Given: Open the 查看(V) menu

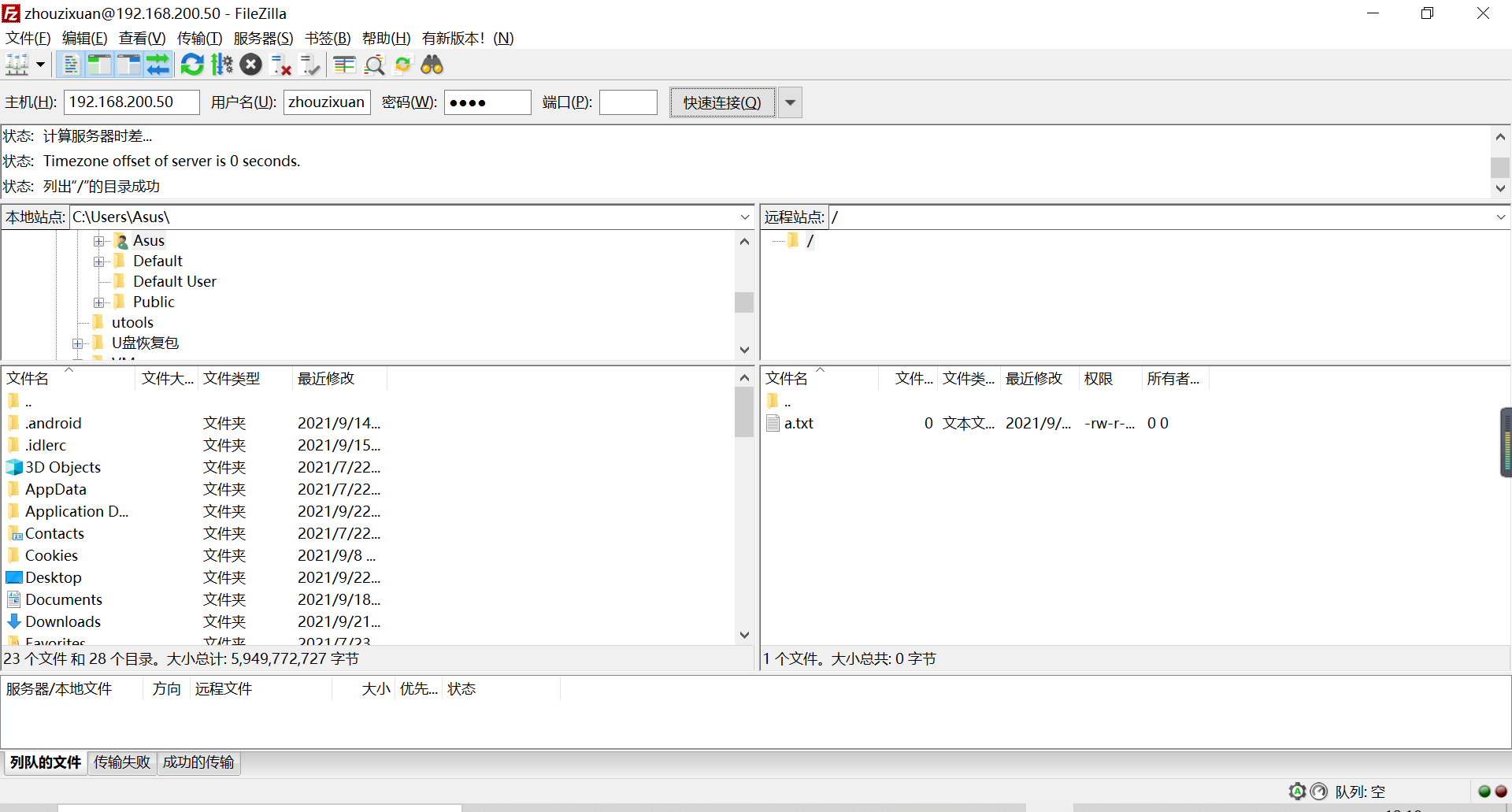Looking at the screenshot, I should point(143,38).
